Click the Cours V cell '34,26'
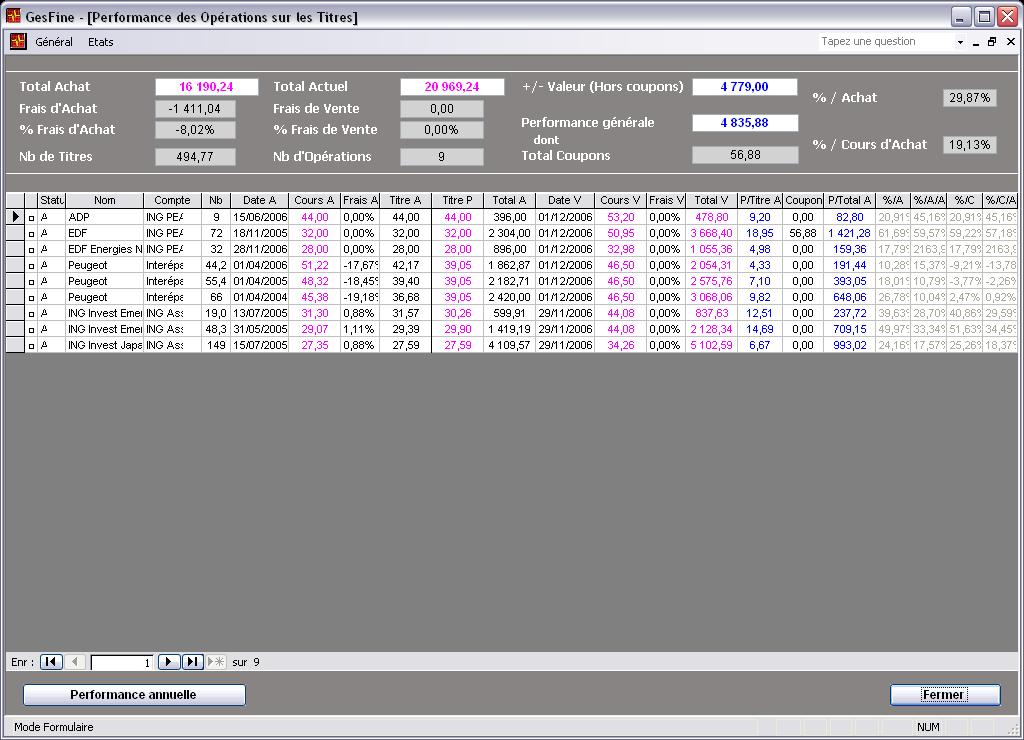This screenshot has width=1024, height=740. 620,345
